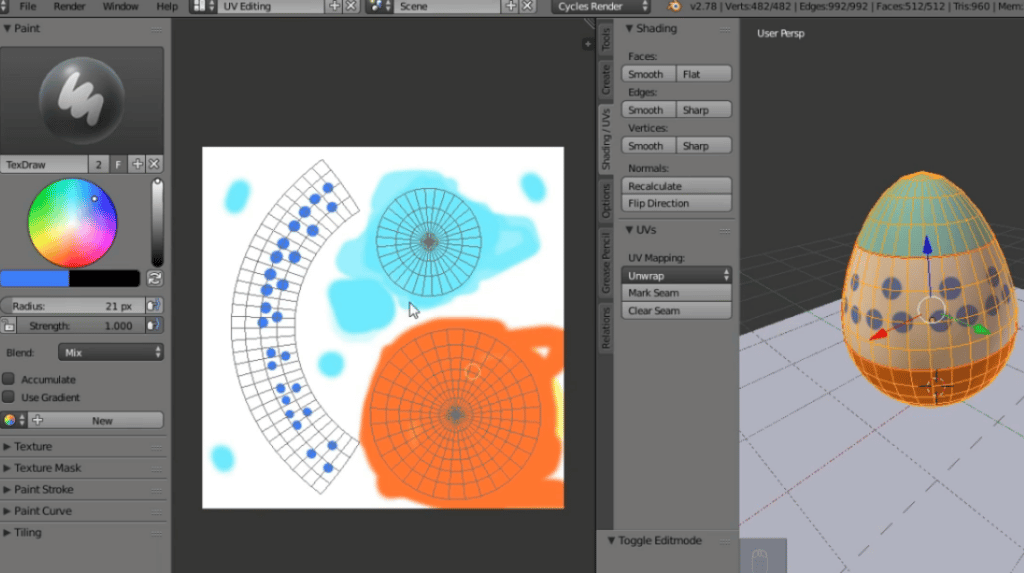The width and height of the screenshot is (1024, 573).
Task: Click the screen layout browse icon
Action: pos(204,7)
